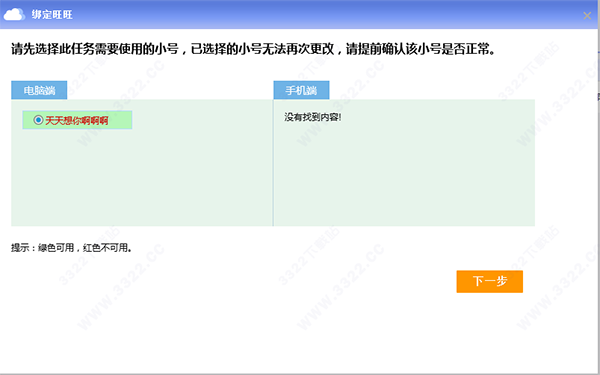This screenshot has width=600, height=375.
Task: Click the cloud logo icon in title bar
Action: 14,15
